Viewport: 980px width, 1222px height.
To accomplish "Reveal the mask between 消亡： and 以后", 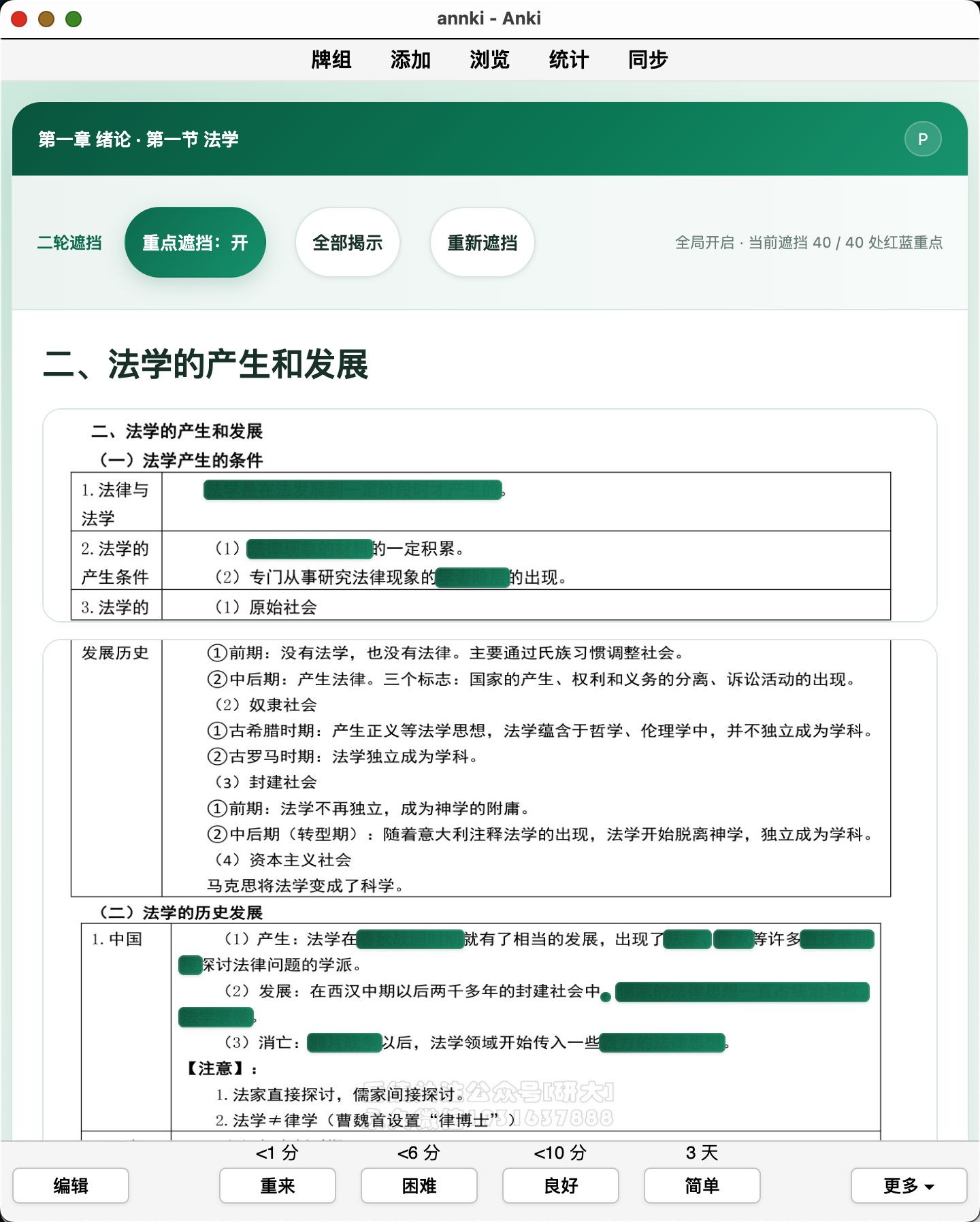I will [344, 1043].
